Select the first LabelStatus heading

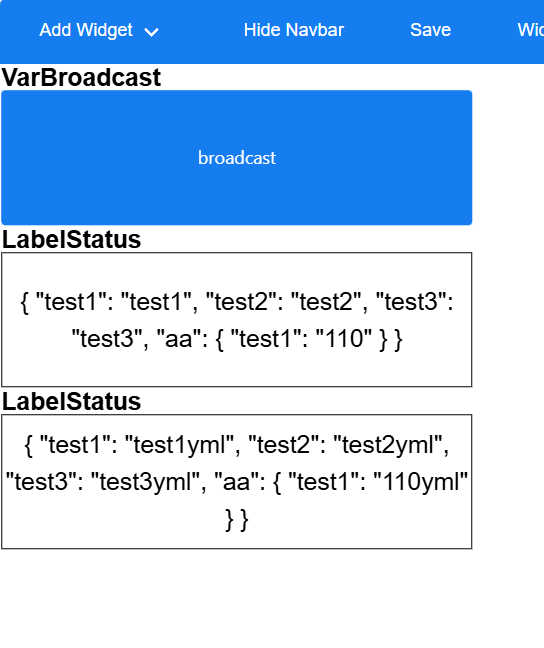[72, 239]
